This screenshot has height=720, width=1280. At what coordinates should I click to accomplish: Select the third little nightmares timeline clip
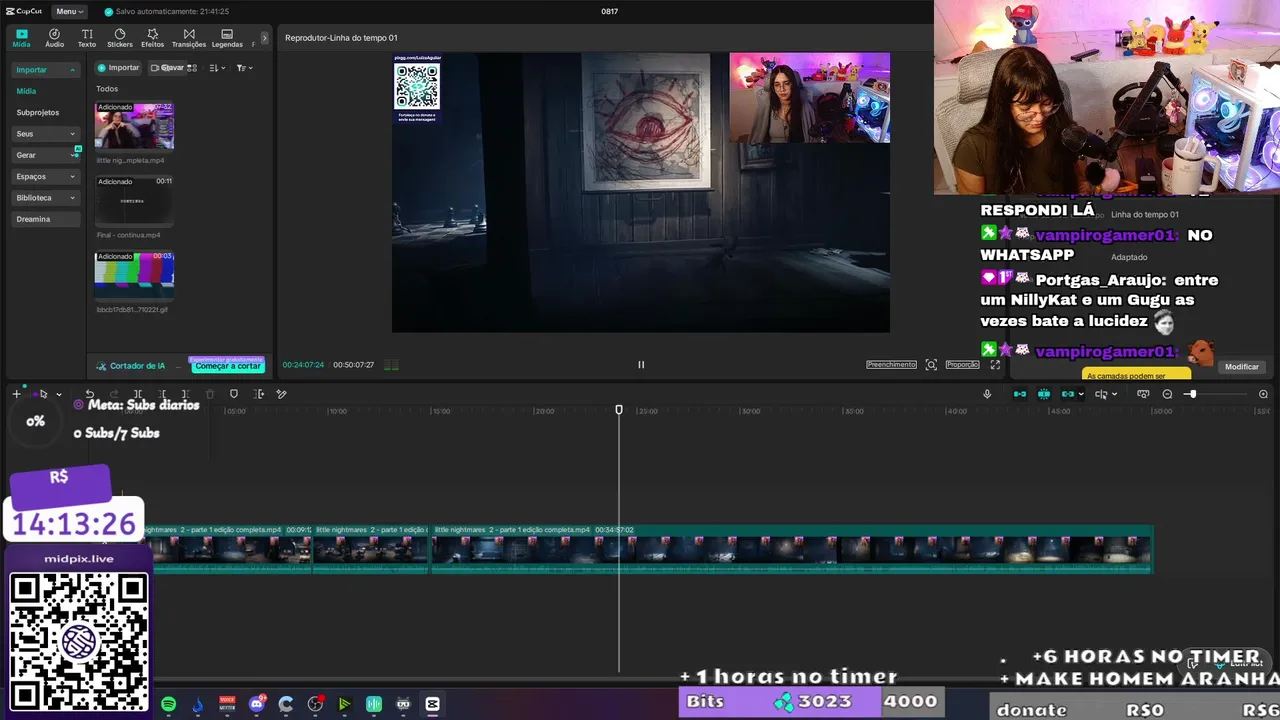791,550
